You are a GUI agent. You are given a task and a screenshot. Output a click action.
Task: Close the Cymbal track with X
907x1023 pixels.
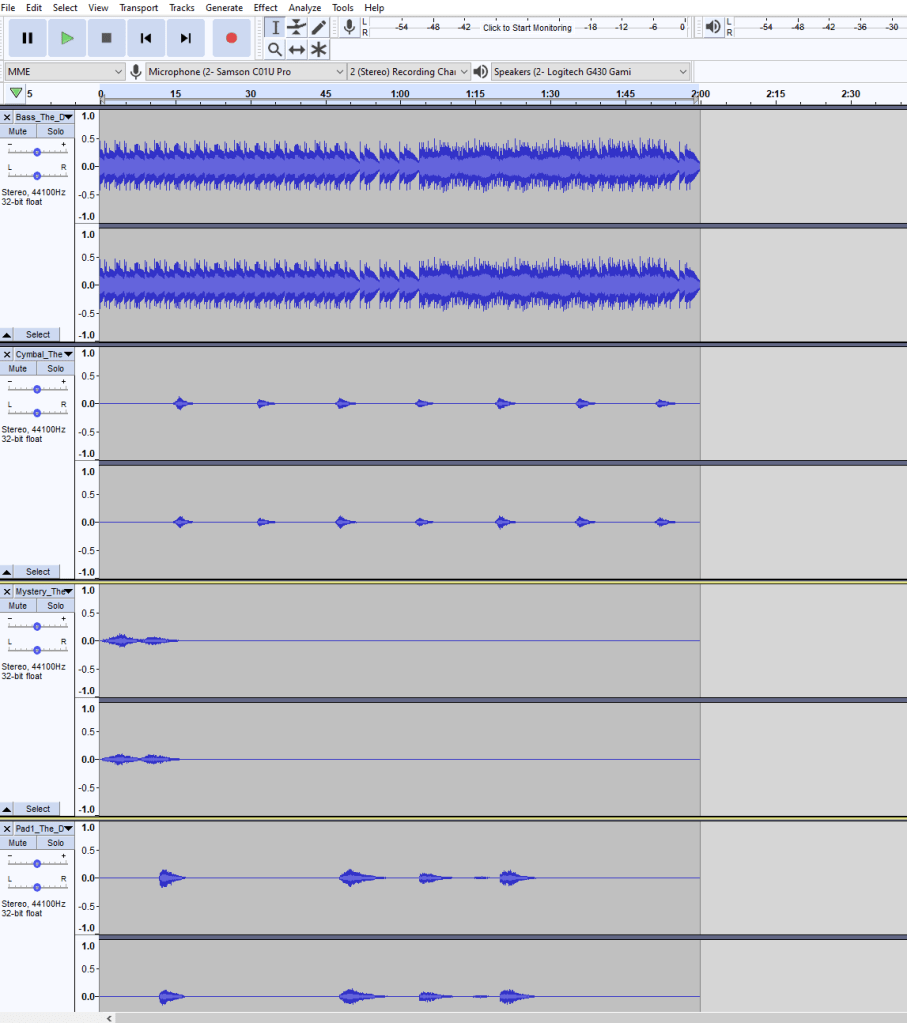pos(7,354)
